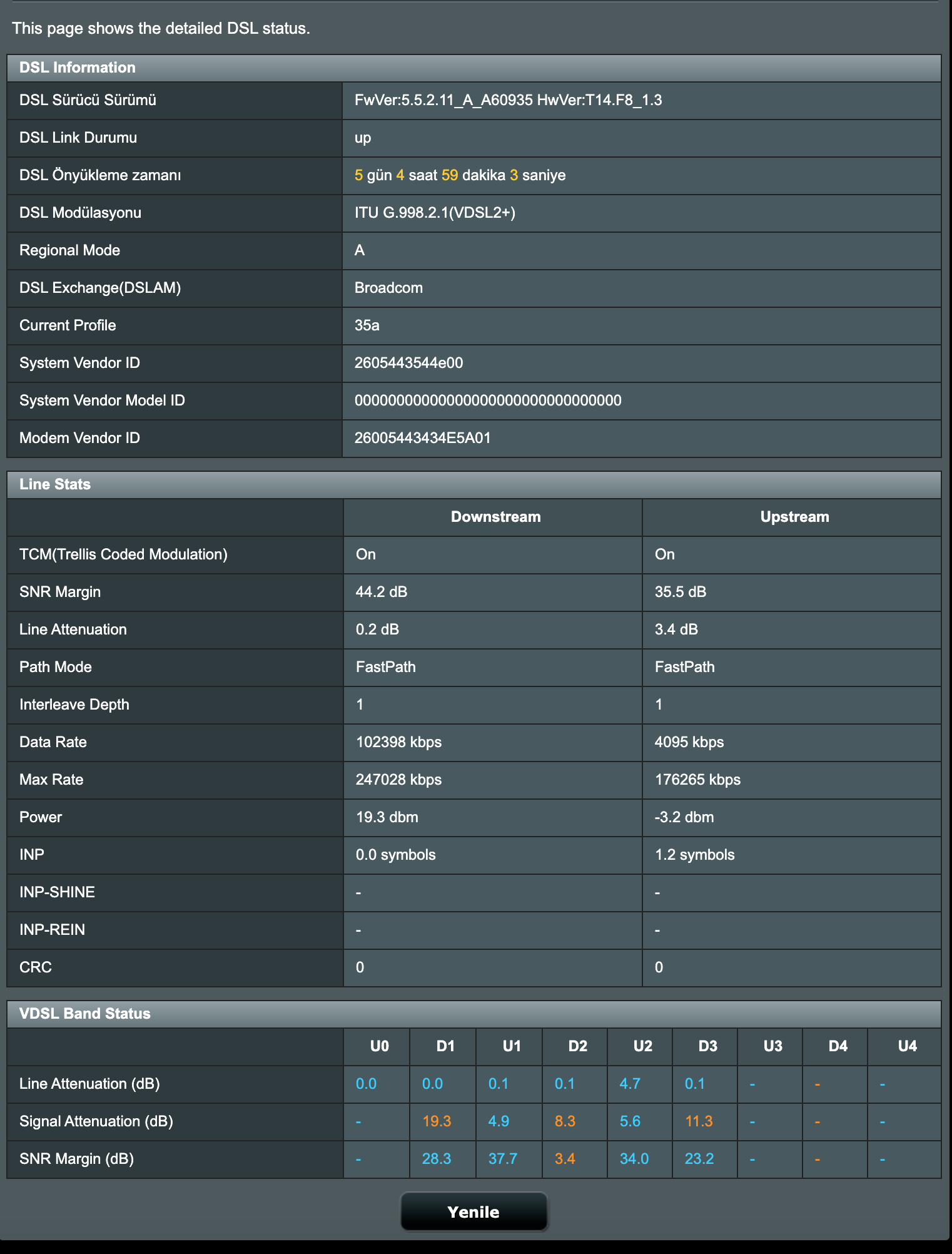Screen dimensions: 952x1254
Task: Click the D1 band column header
Action: [445, 1046]
